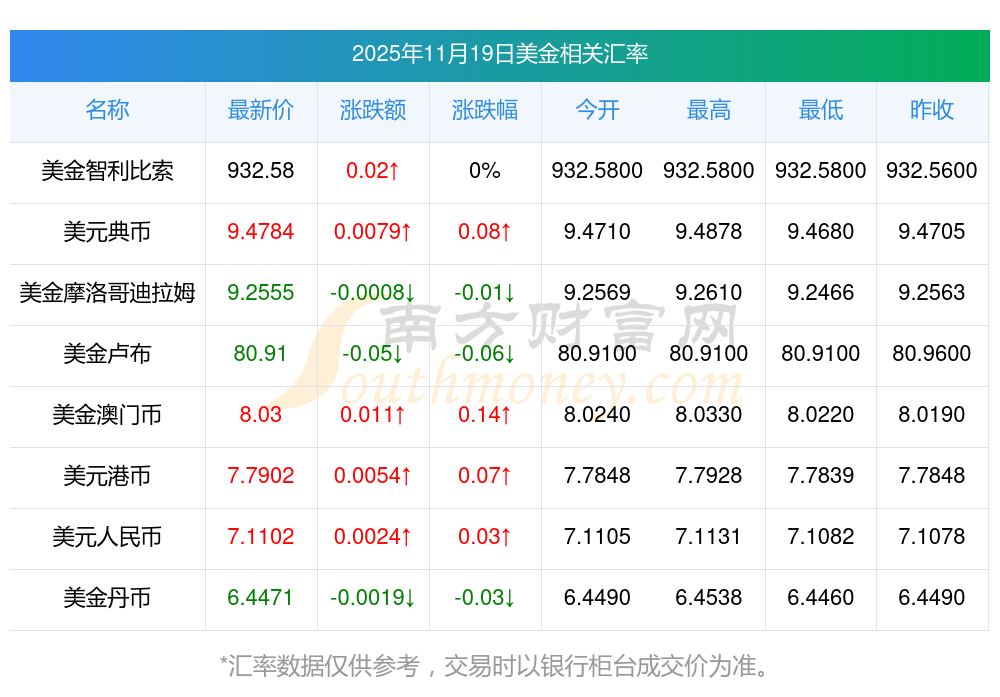Click the 美元人民币 row name

pos(107,537)
